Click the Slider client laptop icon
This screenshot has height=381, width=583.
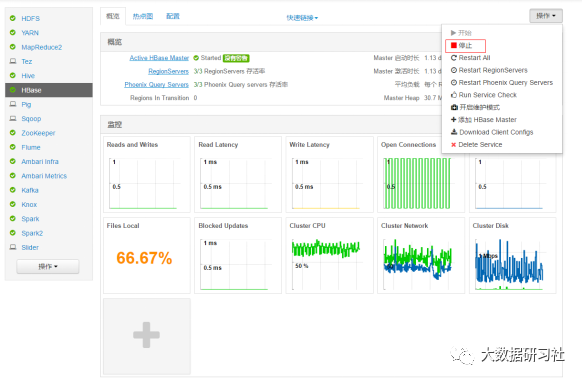click(x=13, y=247)
